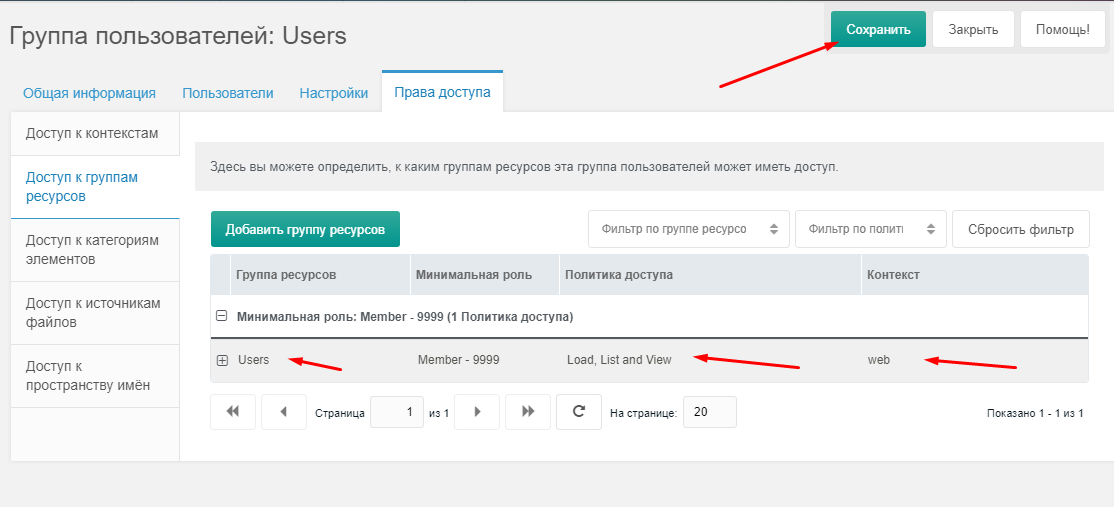Collapse the Member - 9999 role group
1114x507 pixels.
(x=222, y=317)
